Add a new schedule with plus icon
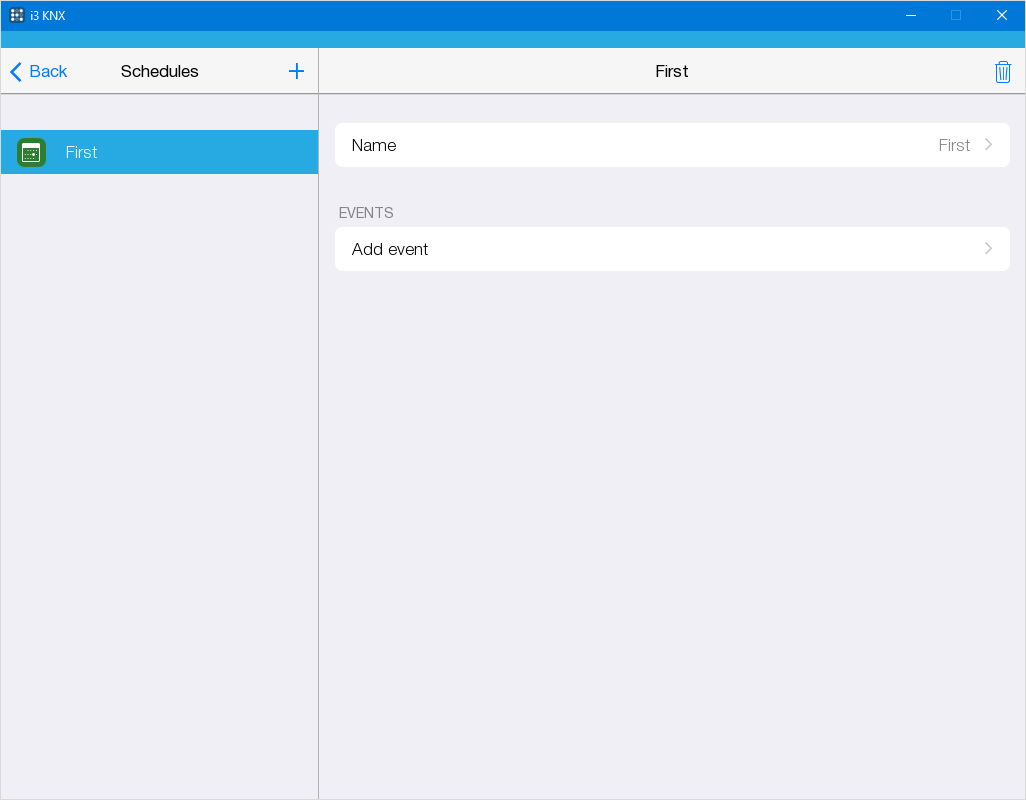Image resolution: width=1026 pixels, height=800 pixels. coord(296,71)
